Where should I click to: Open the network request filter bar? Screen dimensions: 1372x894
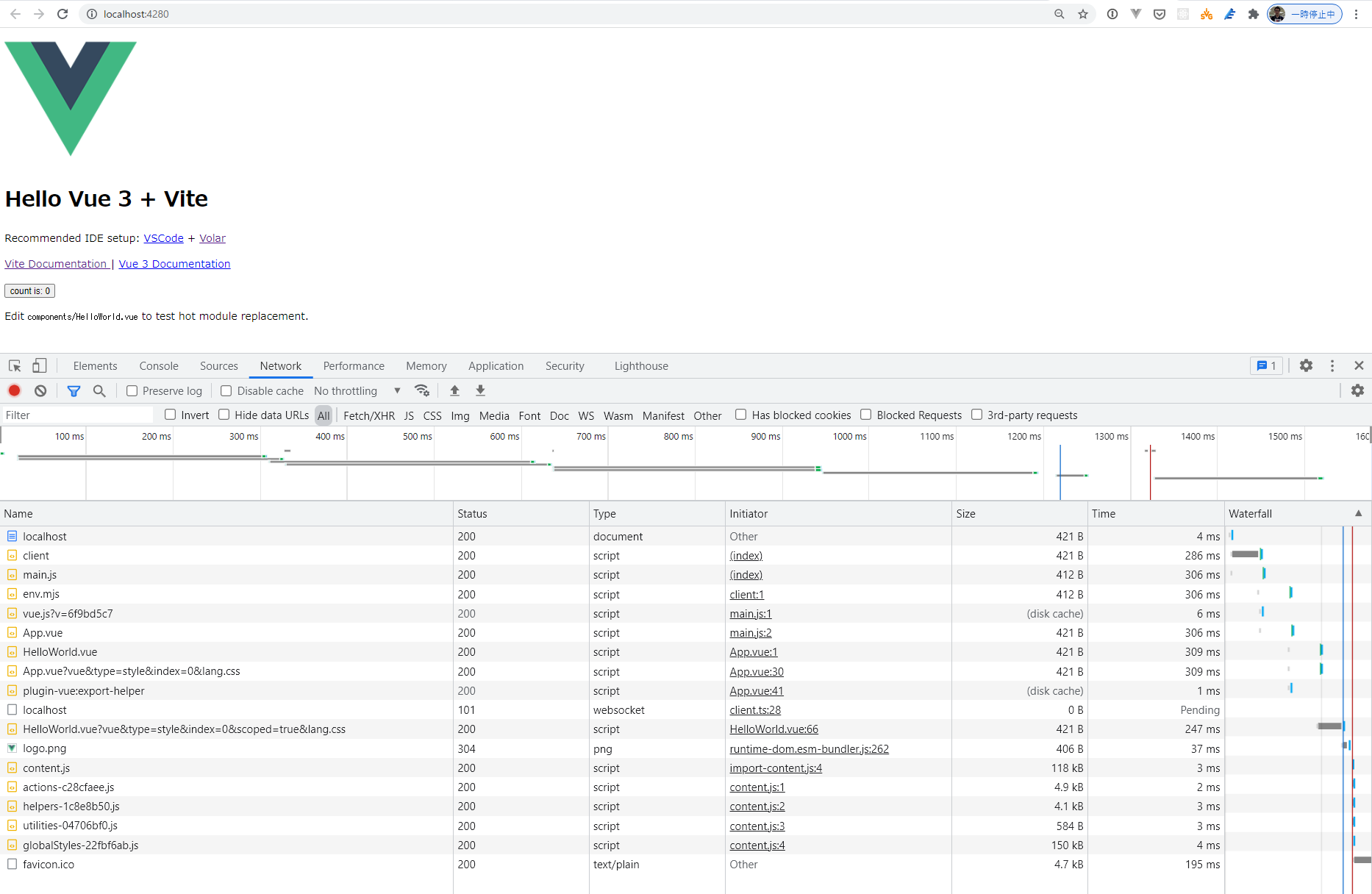tap(74, 390)
